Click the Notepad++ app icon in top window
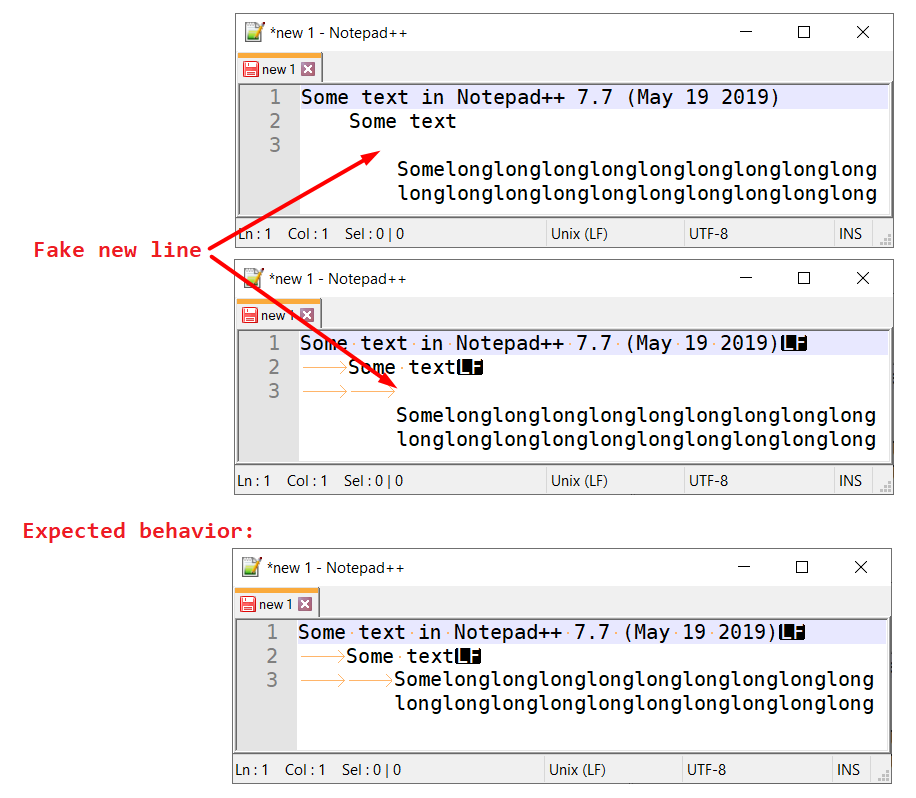Screen dimensions: 916x798 (254, 32)
